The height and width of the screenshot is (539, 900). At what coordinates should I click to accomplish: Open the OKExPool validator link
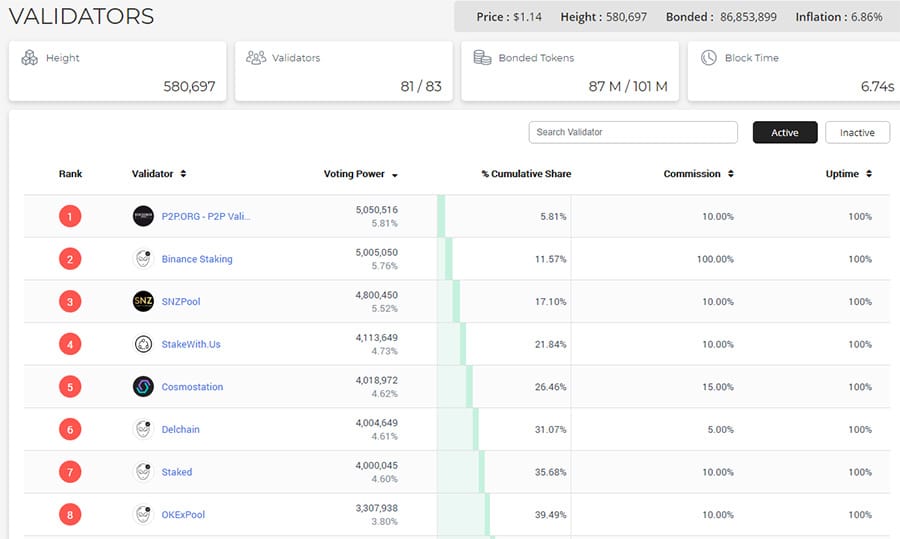click(183, 515)
